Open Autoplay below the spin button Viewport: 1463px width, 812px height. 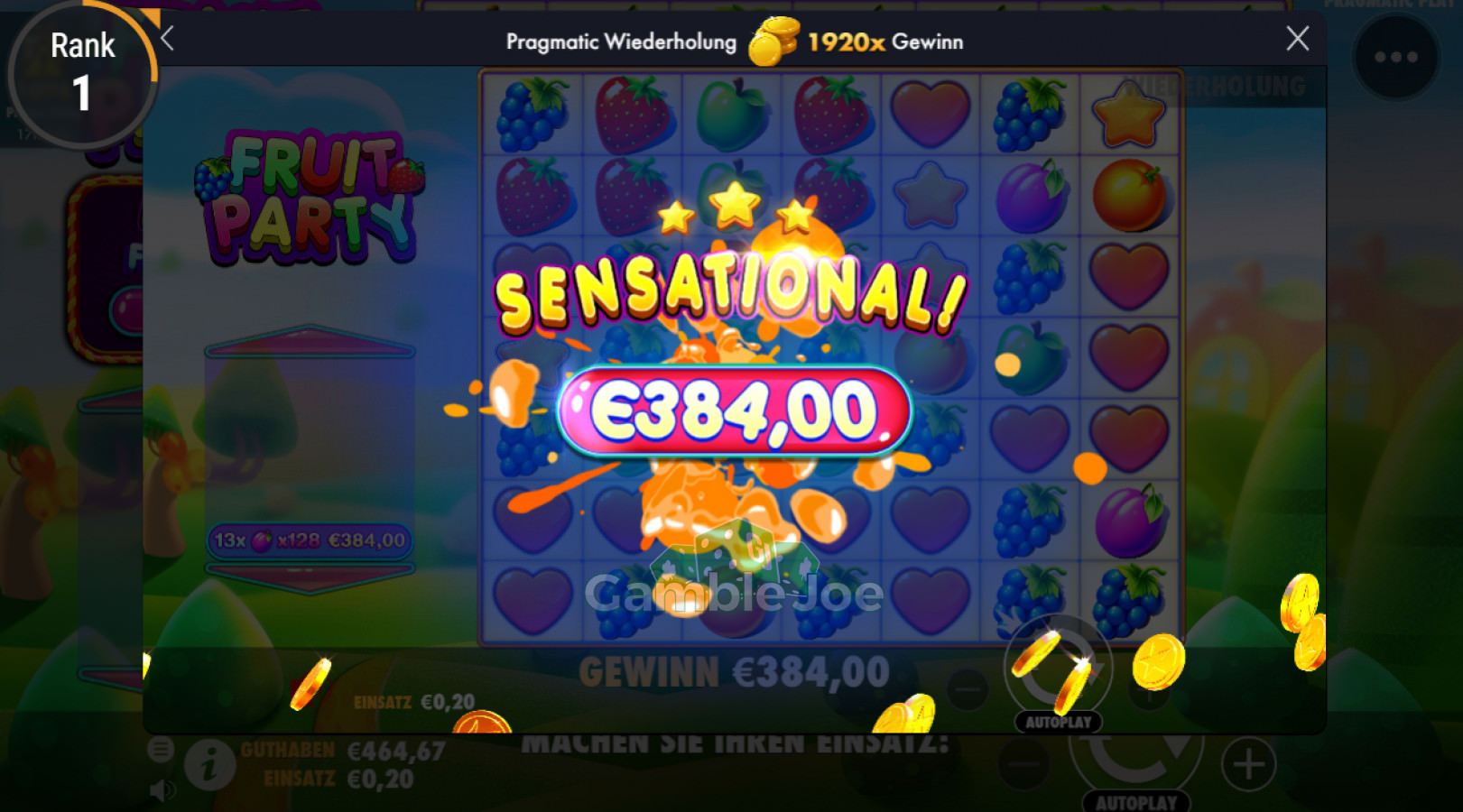1136,802
